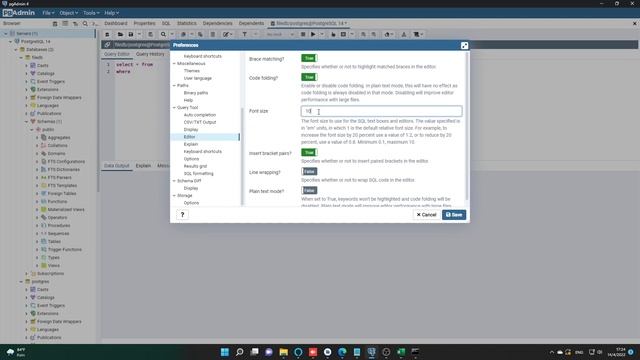Select SQL formatting in Preferences tree
Viewport: 640px width, 360px height.
point(198,173)
